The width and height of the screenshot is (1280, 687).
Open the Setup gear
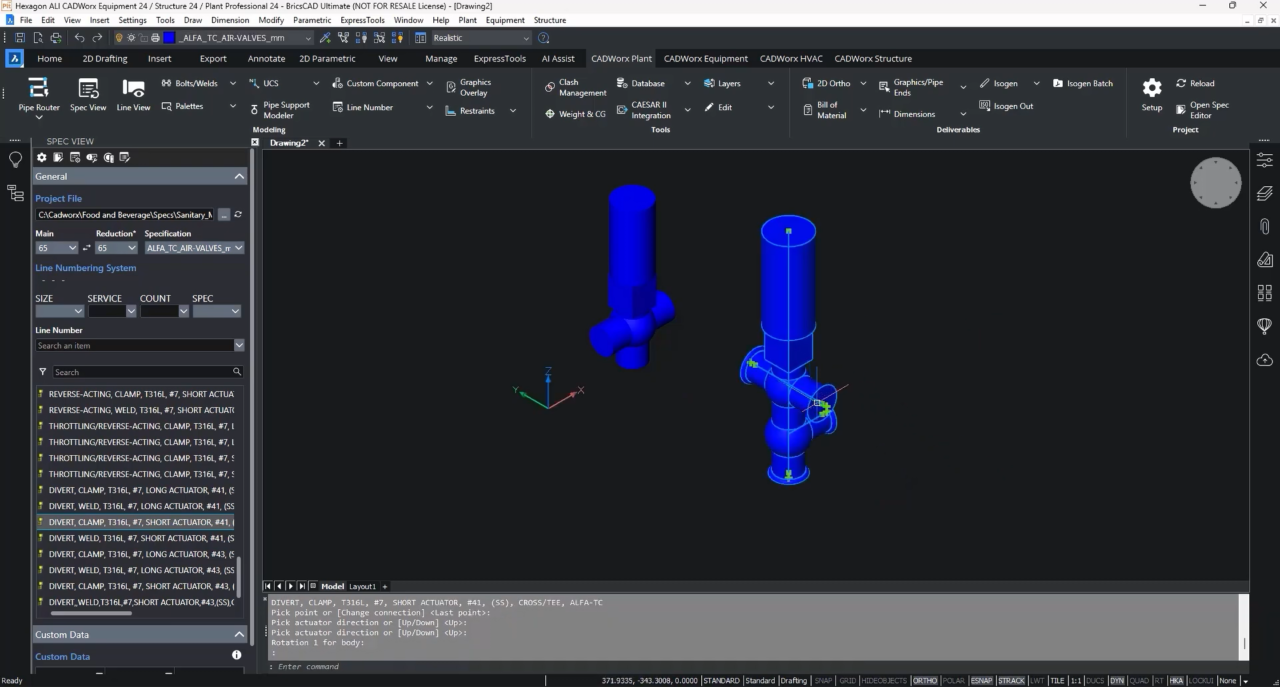1152,94
